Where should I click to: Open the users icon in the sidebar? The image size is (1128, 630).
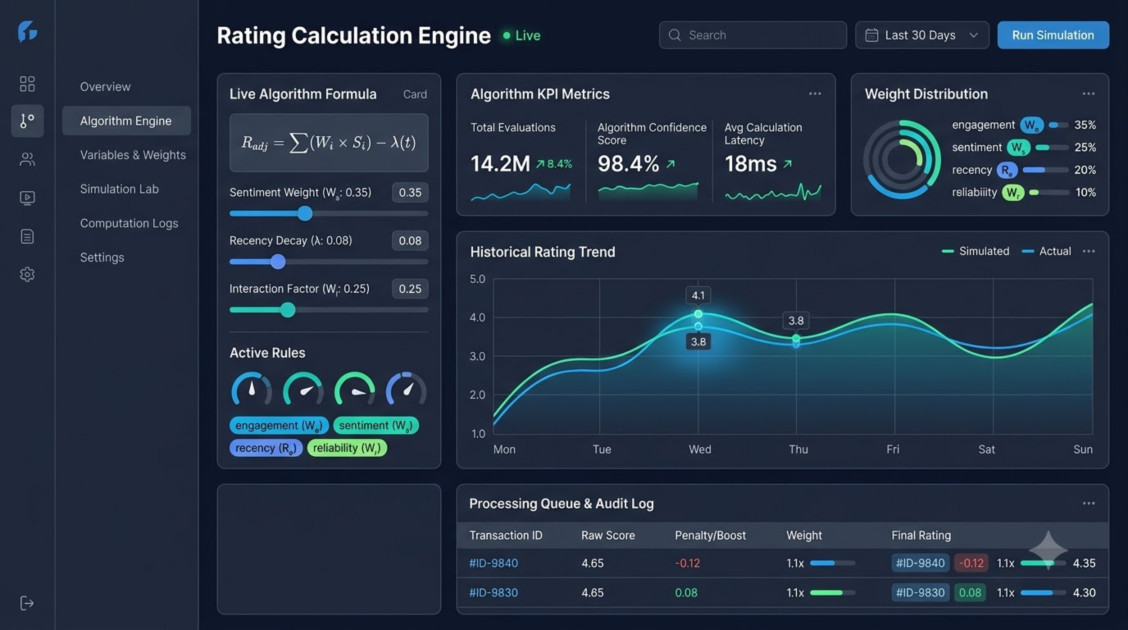(x=27, y=159)
